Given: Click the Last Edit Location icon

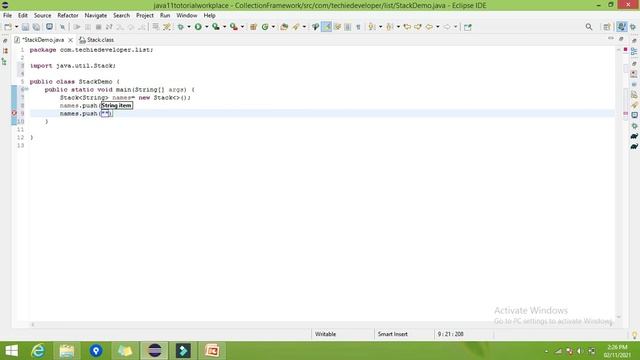Looking at the screenshot, I should [407, 27].
